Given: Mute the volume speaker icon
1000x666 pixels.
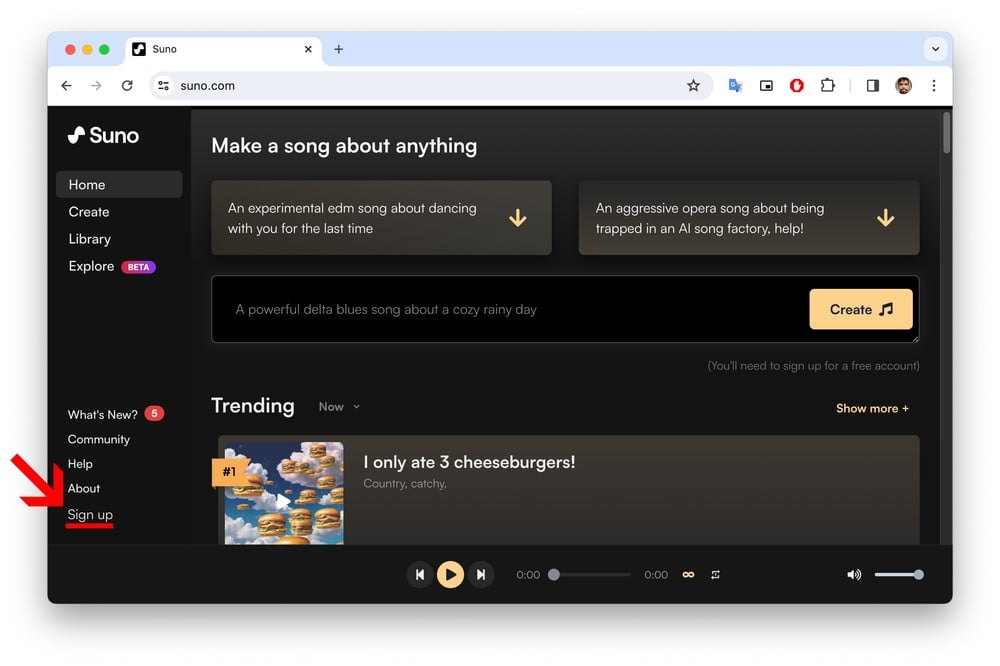Looking at the screenshot, I should [x=854, y=575].
